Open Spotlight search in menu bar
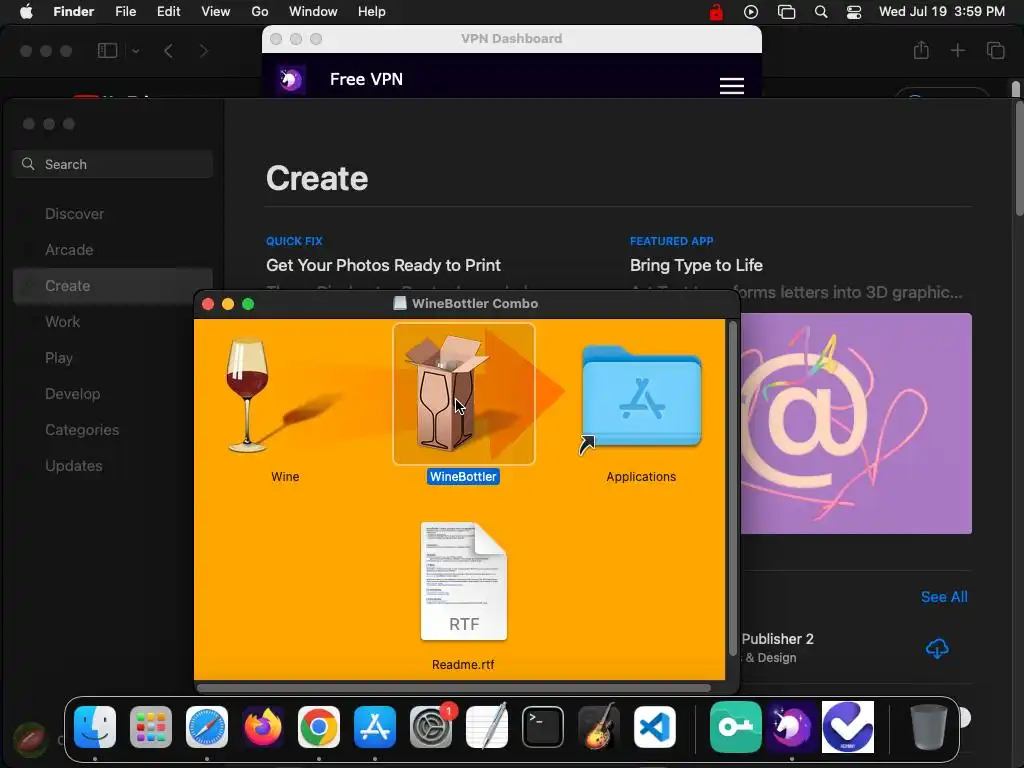The image size is (1024, 768). [x=821, y=12]
